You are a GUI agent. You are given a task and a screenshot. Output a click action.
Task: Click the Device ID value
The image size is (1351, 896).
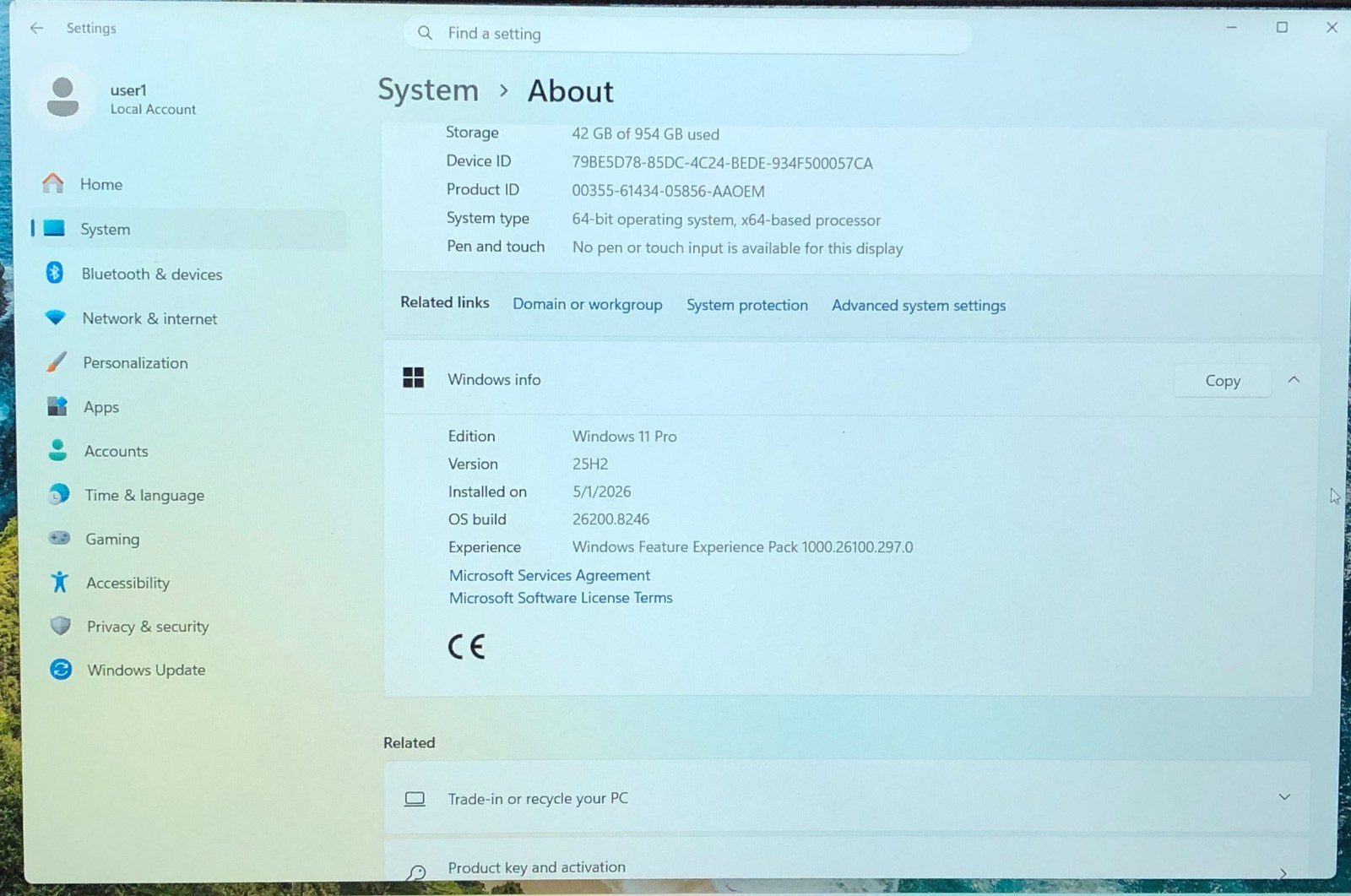click(722, 163)
